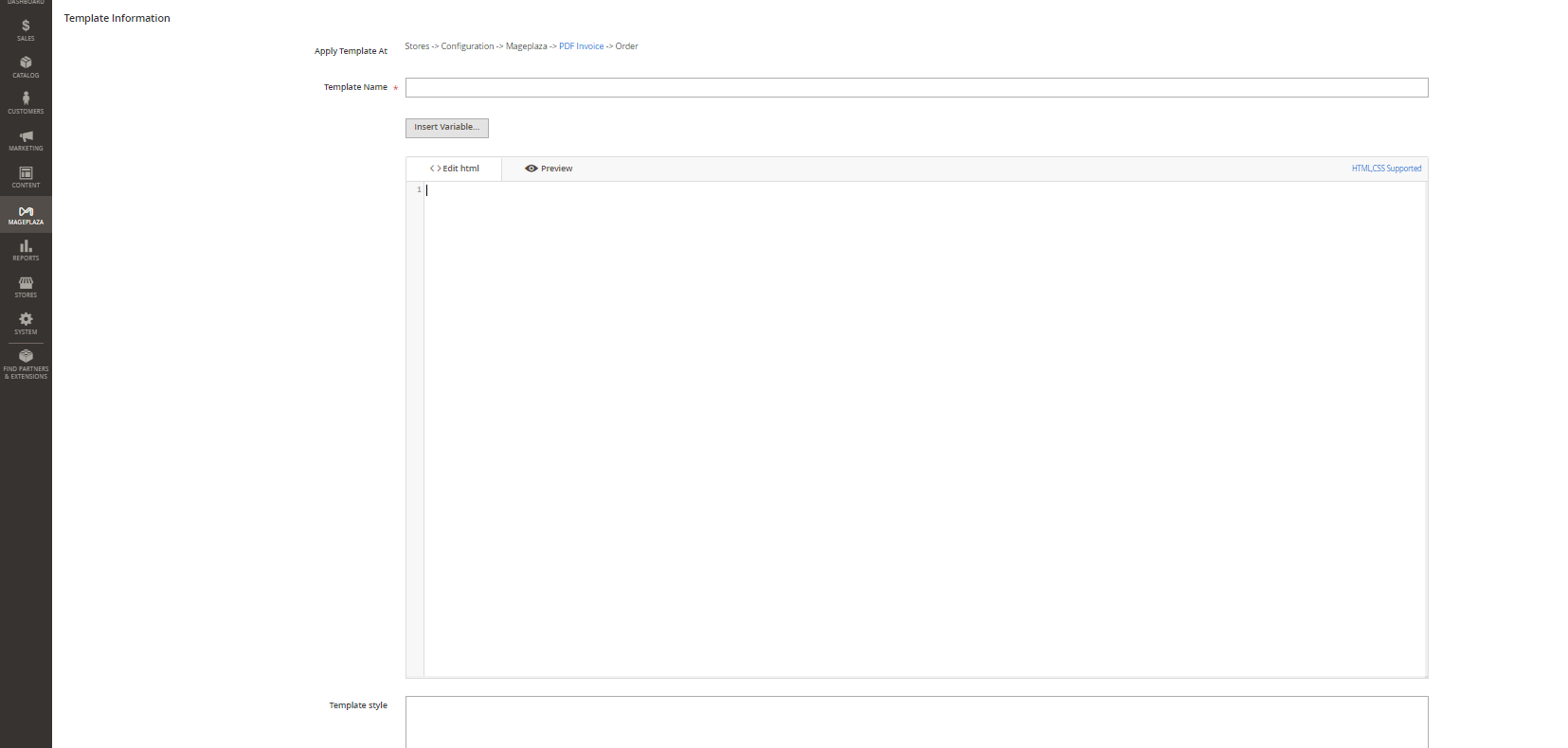
Task: Open Reports from the sidebar
Action: coord(26,251)
